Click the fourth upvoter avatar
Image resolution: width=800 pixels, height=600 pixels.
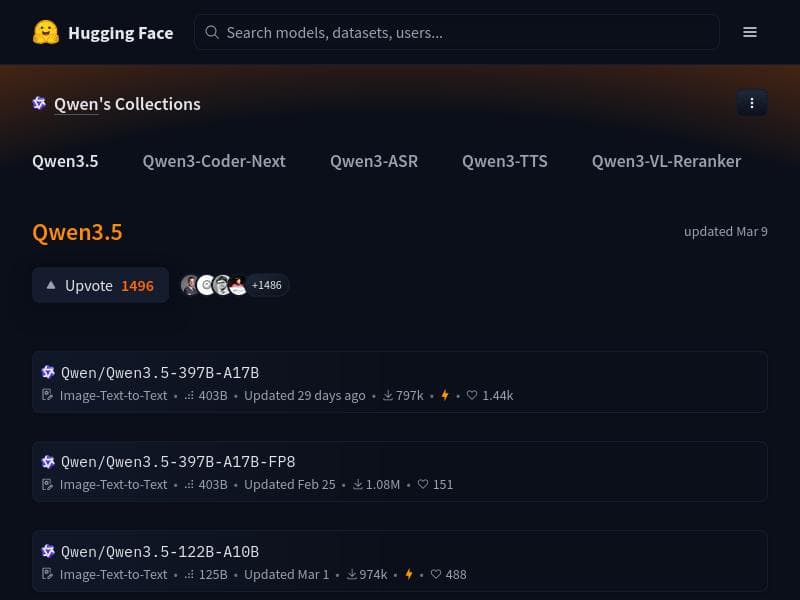(x=238, y=285)
